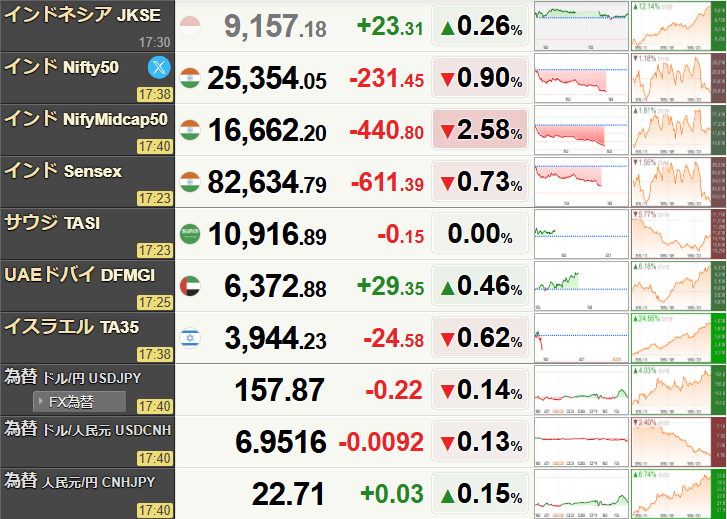This screenshot has width=727, height=519.
Task: Open TASI intraday mini chart
Action: click(x=581, y=234)
